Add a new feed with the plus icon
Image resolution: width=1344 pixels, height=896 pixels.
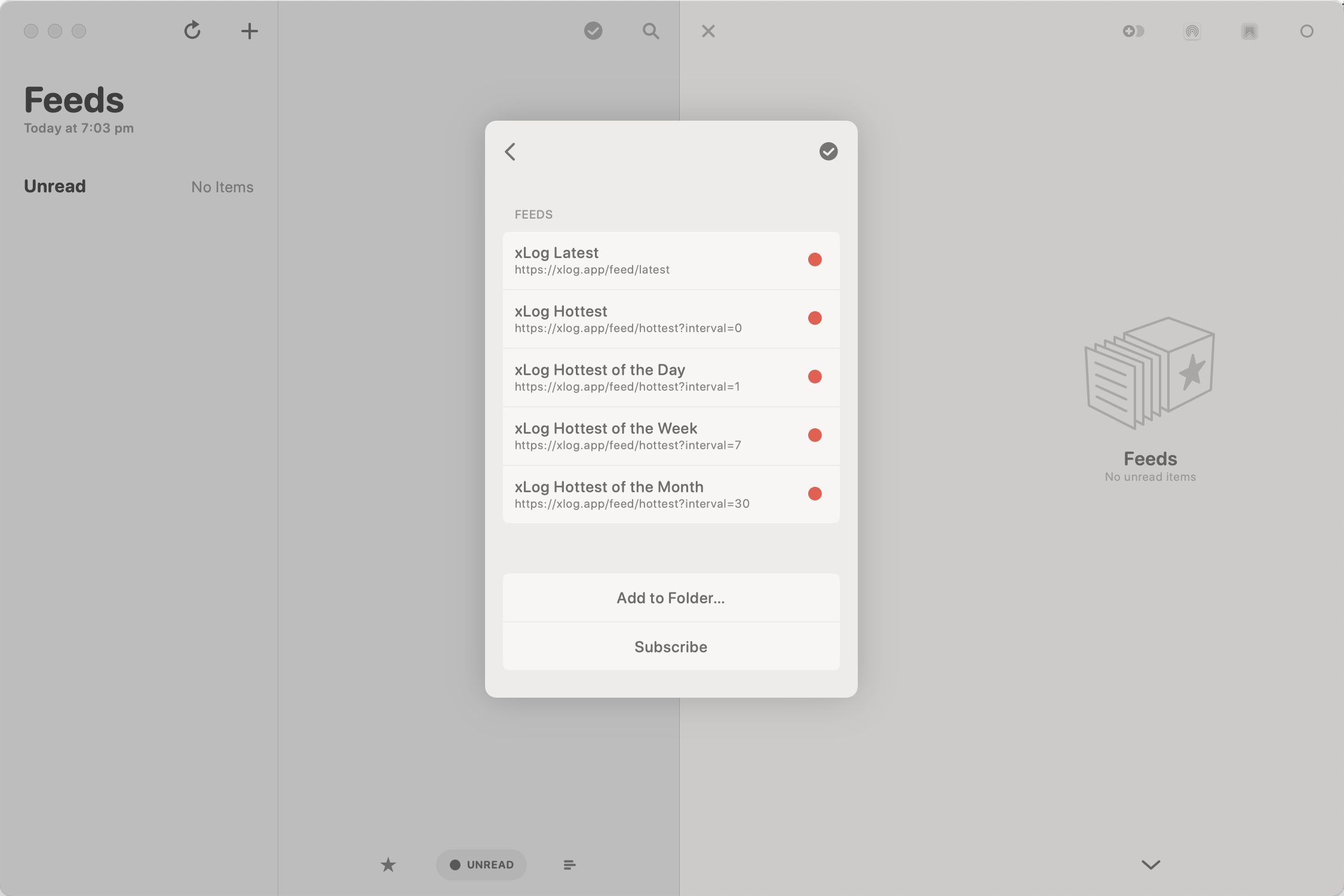point(249,31)
